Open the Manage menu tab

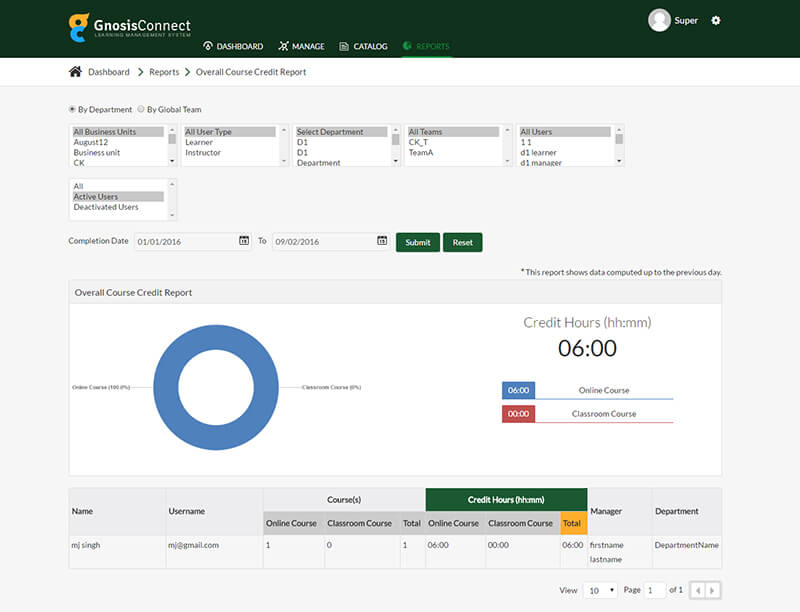click(x=301, y=46)
